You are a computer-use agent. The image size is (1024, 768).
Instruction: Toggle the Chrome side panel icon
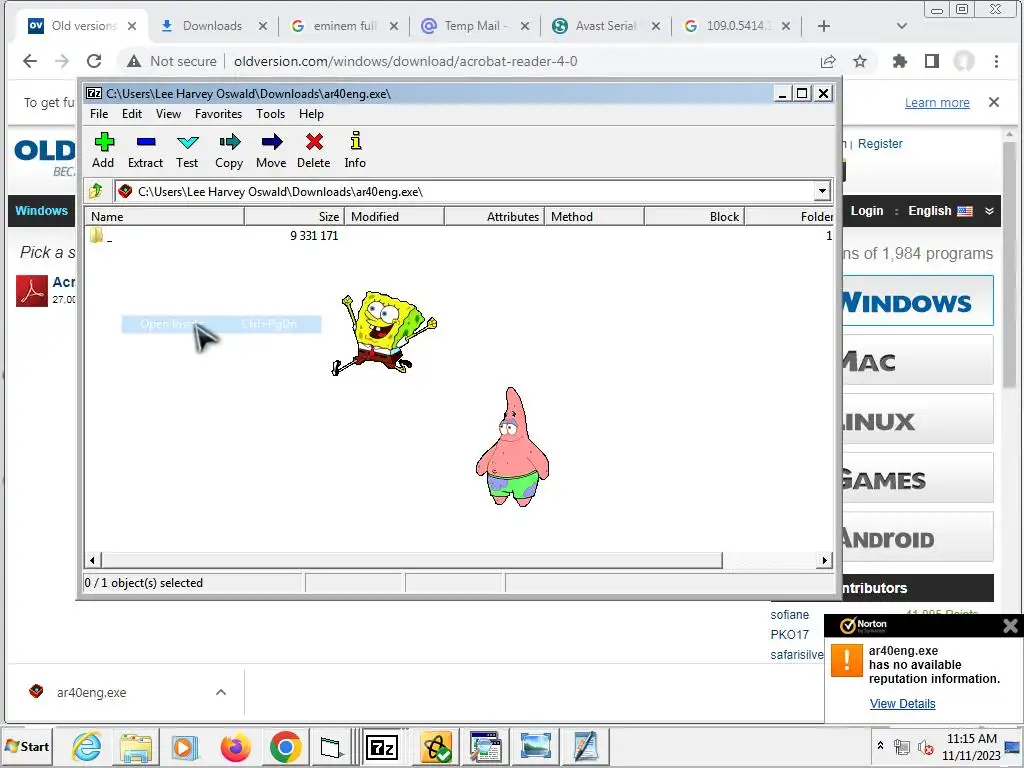(932, 61)
